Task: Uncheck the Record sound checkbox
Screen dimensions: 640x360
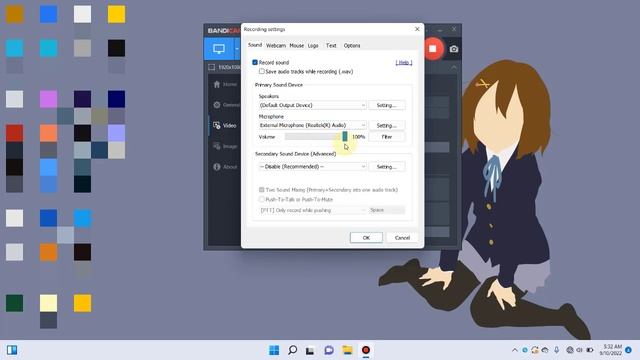Action: [255, 62]
